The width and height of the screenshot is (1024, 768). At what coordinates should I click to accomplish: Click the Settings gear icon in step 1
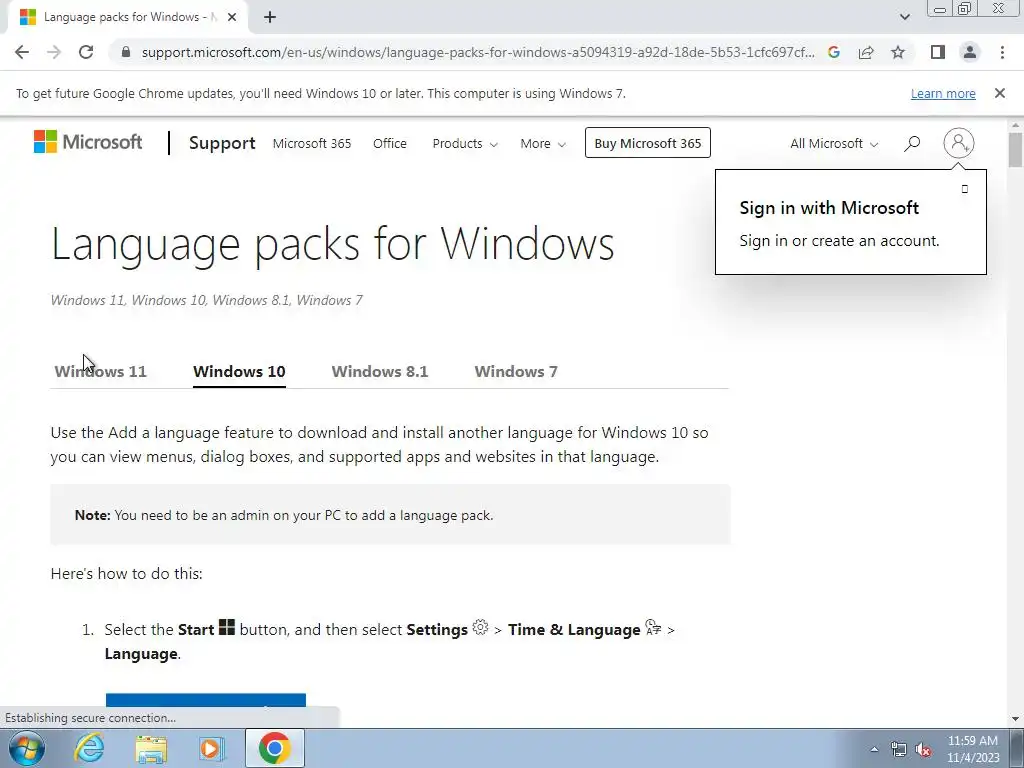(x=480, y=627)
